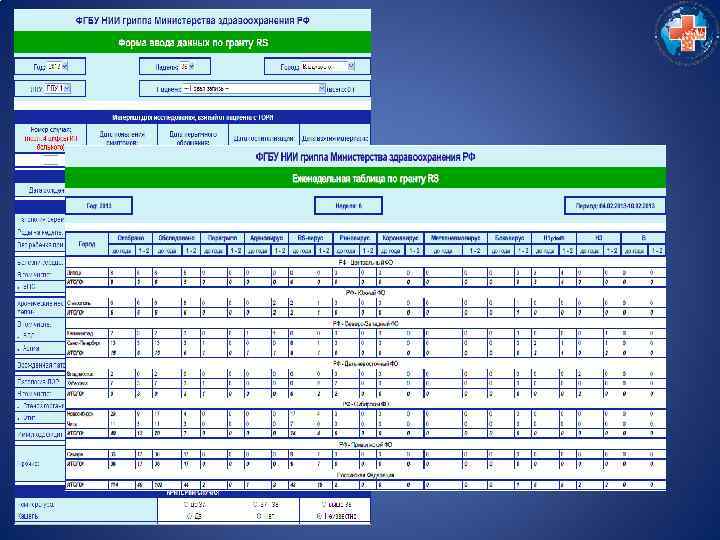Click the 'Дата госпитализации' column header
This screenshot has width=720, height=540.
[264, 138]
